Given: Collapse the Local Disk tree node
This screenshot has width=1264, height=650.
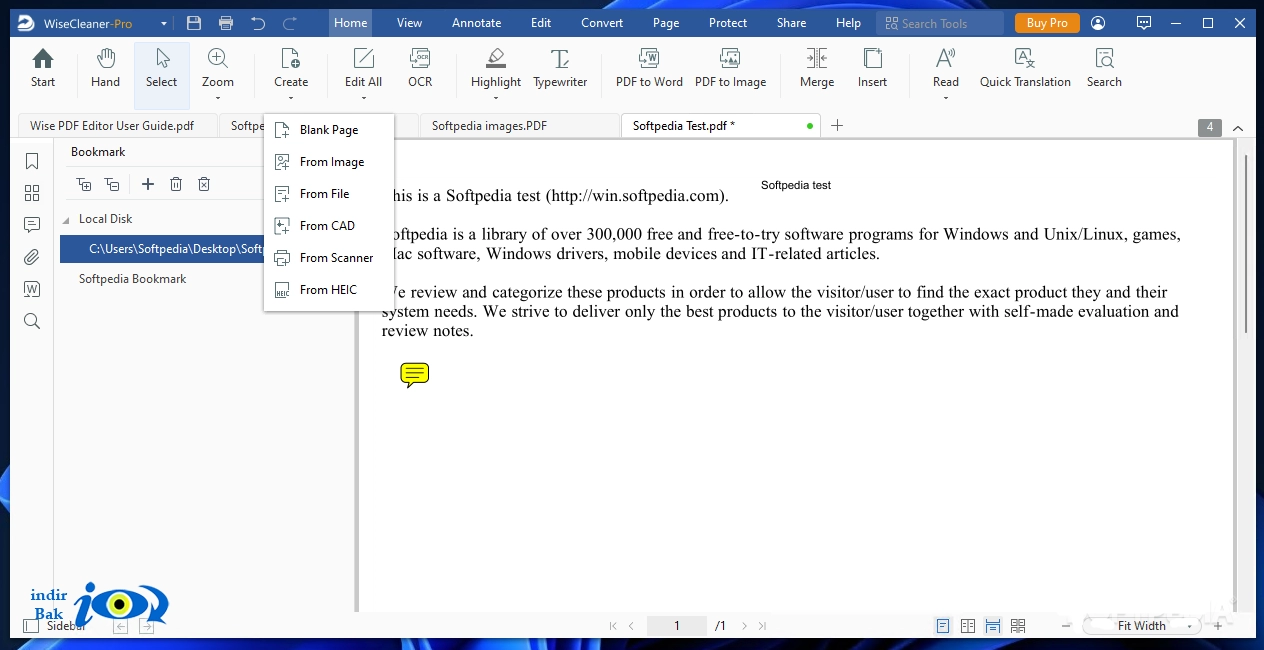Looking at the screenshot, I should (x=67, y=219).
